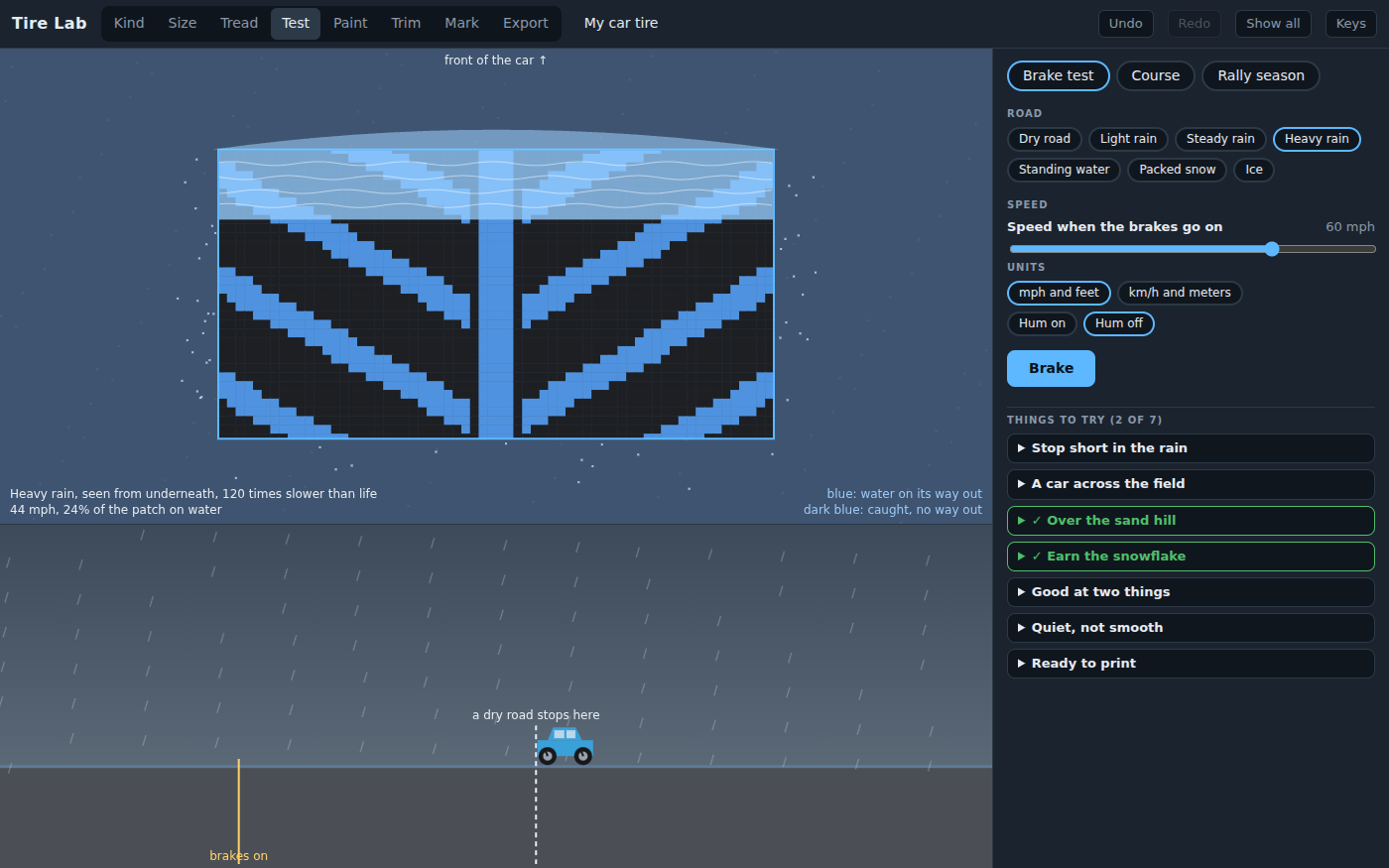The image size is (1389, 868).
Task: Click the '60 mph' speed value
Action: click(1350, 227)
